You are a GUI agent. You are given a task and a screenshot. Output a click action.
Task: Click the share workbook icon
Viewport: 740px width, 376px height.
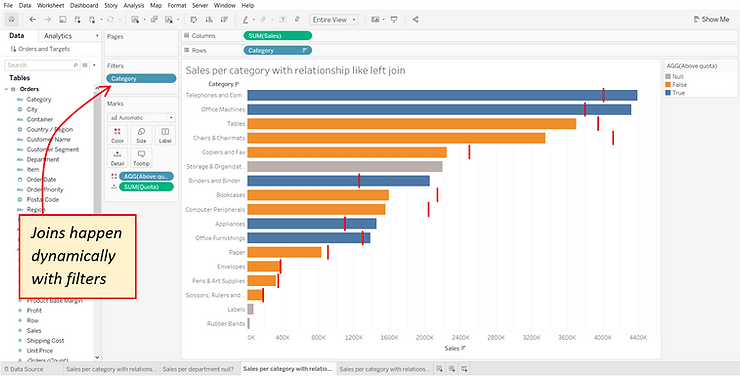(415, 19)
